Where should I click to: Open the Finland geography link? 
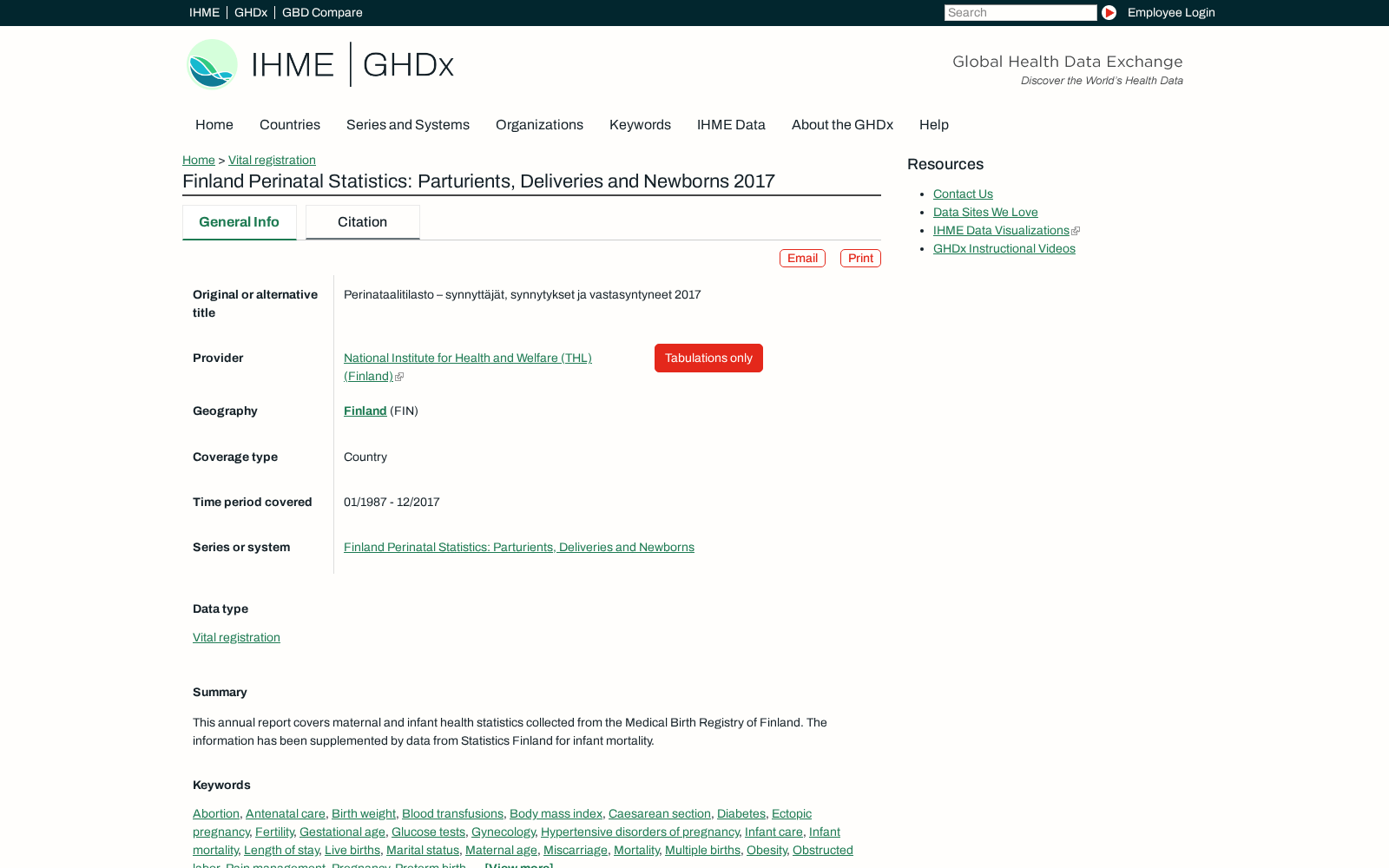[365, 411]
